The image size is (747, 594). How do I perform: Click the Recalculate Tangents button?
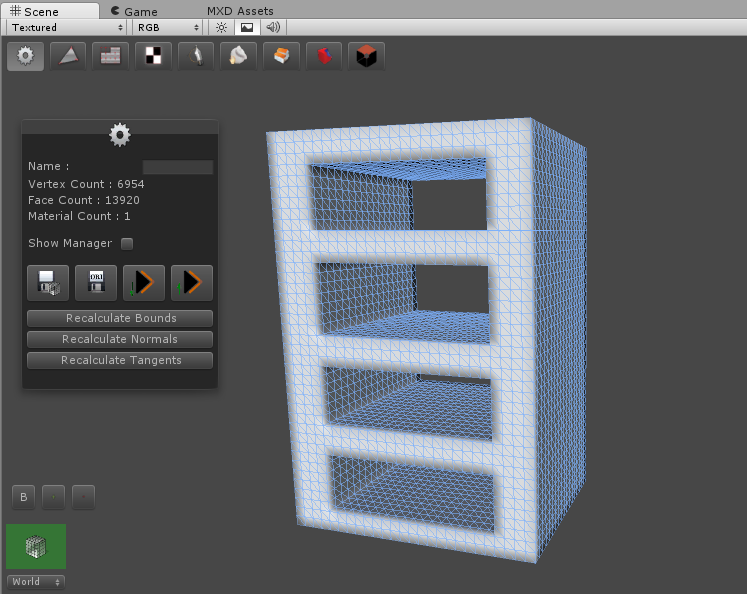(120, 360)
